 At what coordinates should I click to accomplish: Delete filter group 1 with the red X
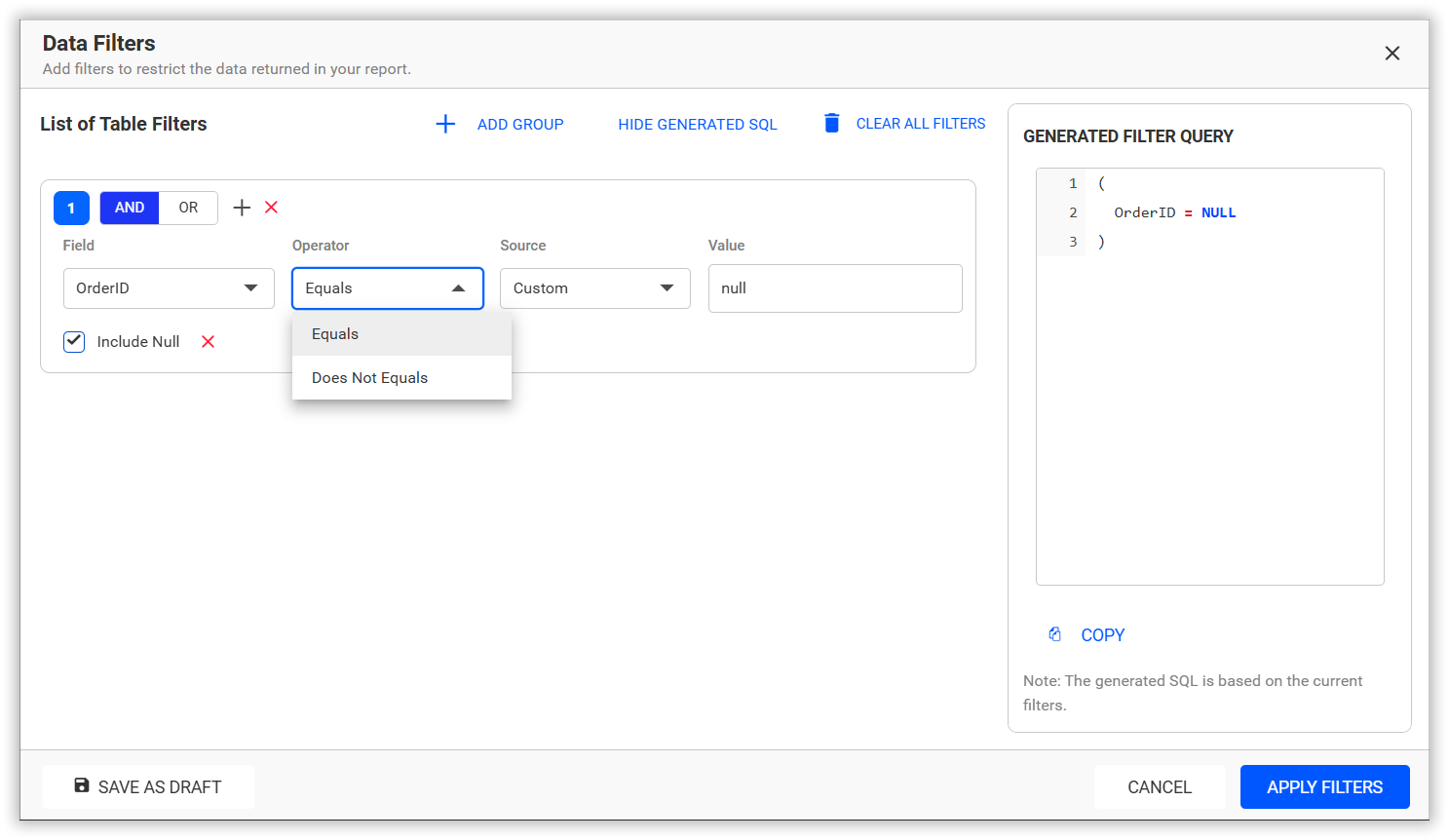click(272, 208)
